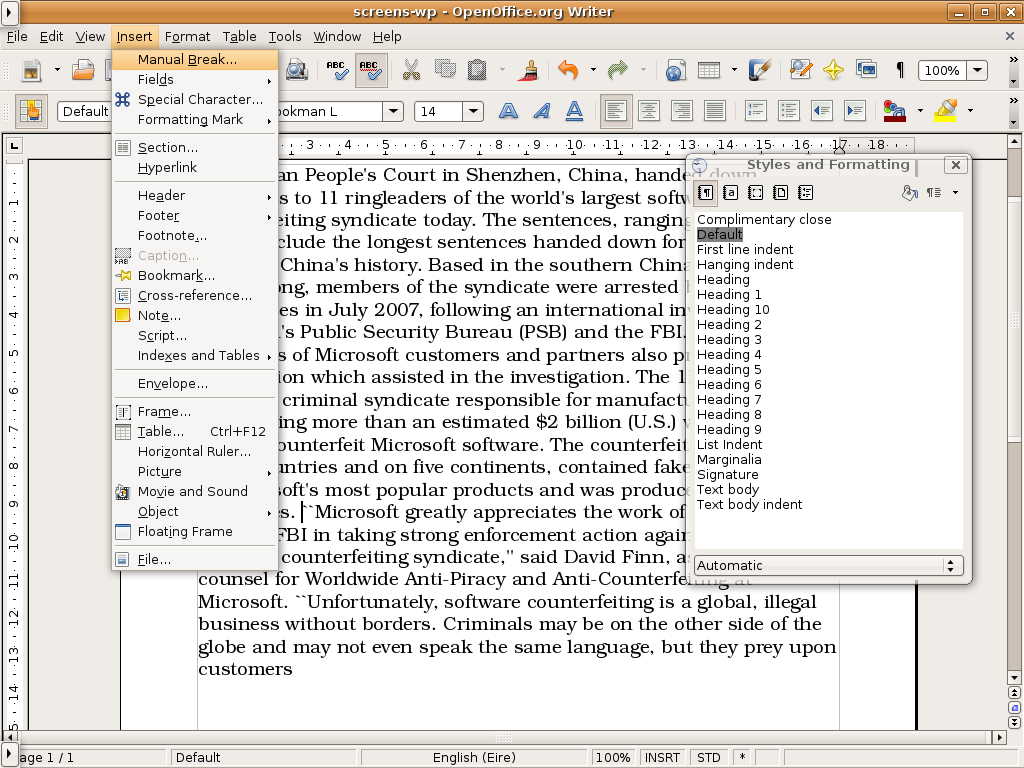Open the Indexes and Tables submenu
The width and height of the screenshot is (1024, 768).
pyautogui.click(x=195, y=356)
